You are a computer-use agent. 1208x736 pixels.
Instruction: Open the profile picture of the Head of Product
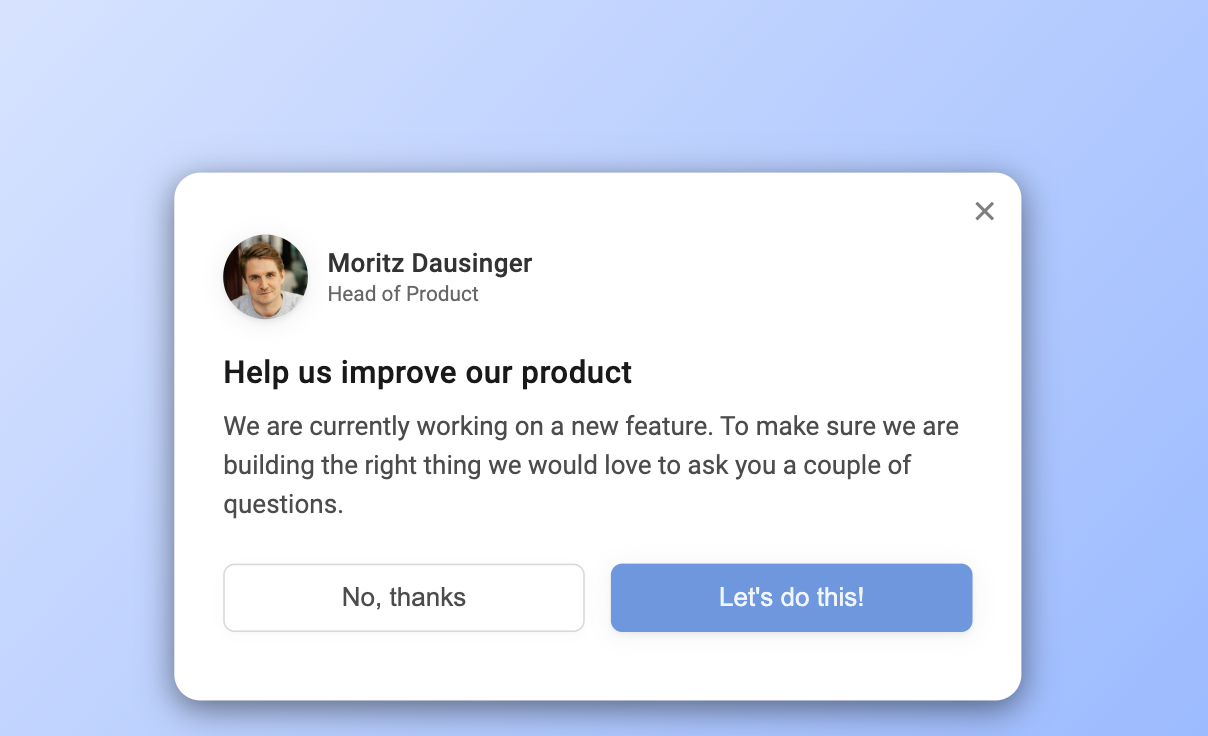tap(265, 276)
